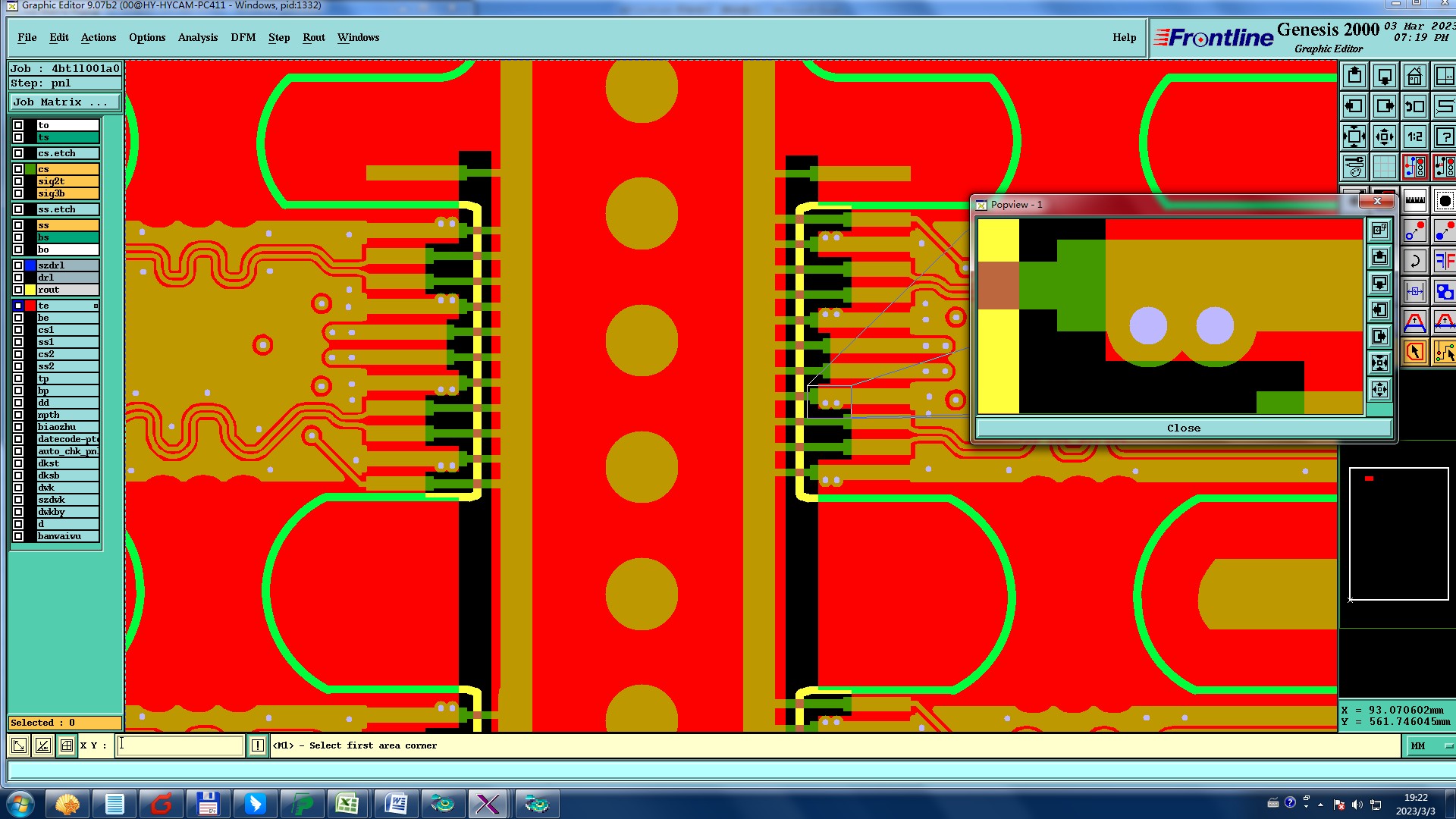
Task: Open the DFM menu
Action: click(243, 37)
